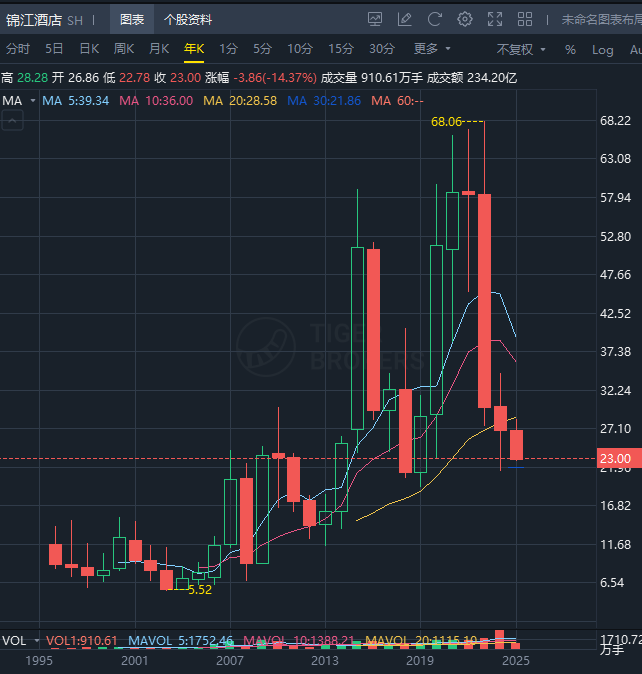Image resolution: width=642 pixels, height=674 pixels.
Task: Select the 5日 timeframe
Action: click(x=55, y=49)
